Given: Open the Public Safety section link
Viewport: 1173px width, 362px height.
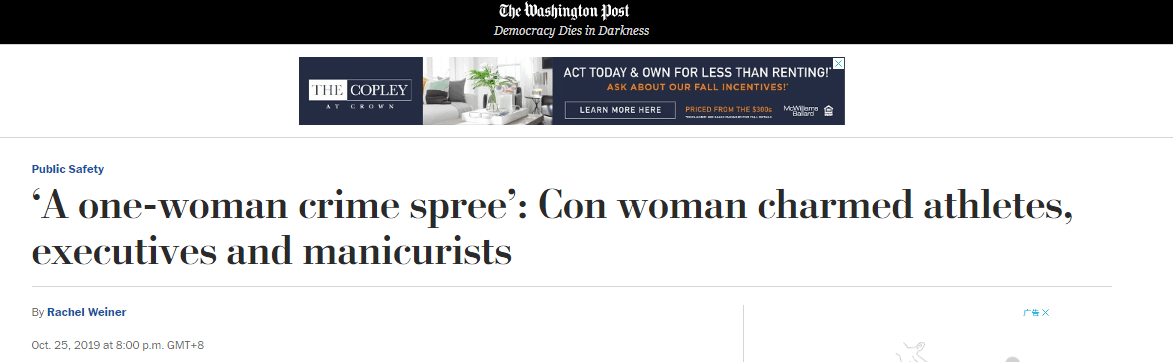Looking at the screenshot, I should tap(67, 169).
